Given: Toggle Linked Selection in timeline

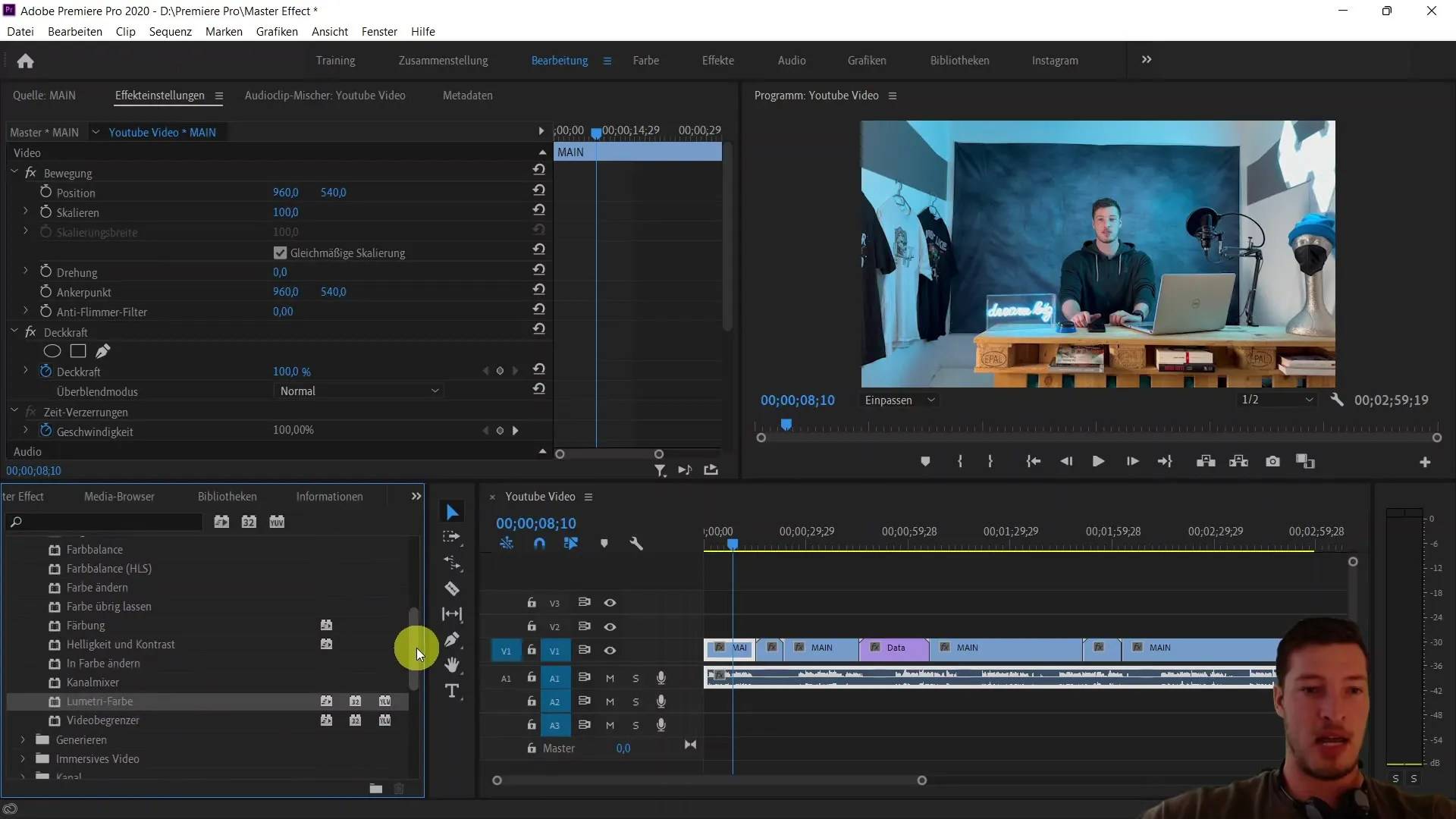Looking at the screenshot, I should pyautogui.click(x=571, y=544).
